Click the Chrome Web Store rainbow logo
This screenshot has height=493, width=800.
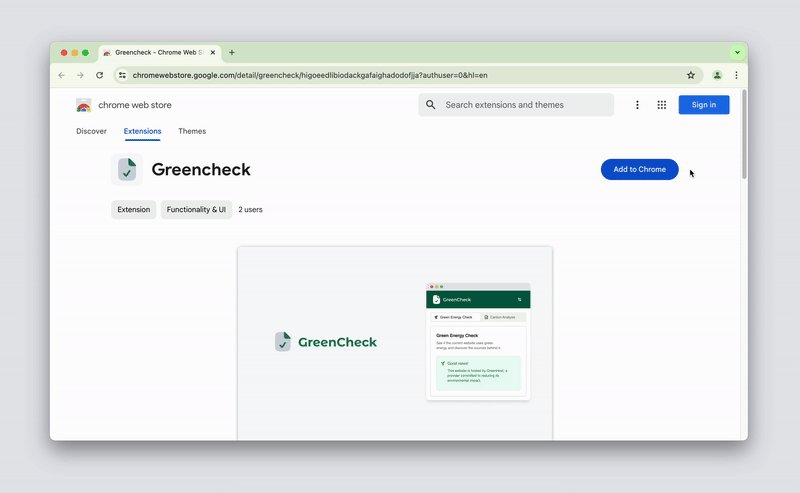[84, 105]
